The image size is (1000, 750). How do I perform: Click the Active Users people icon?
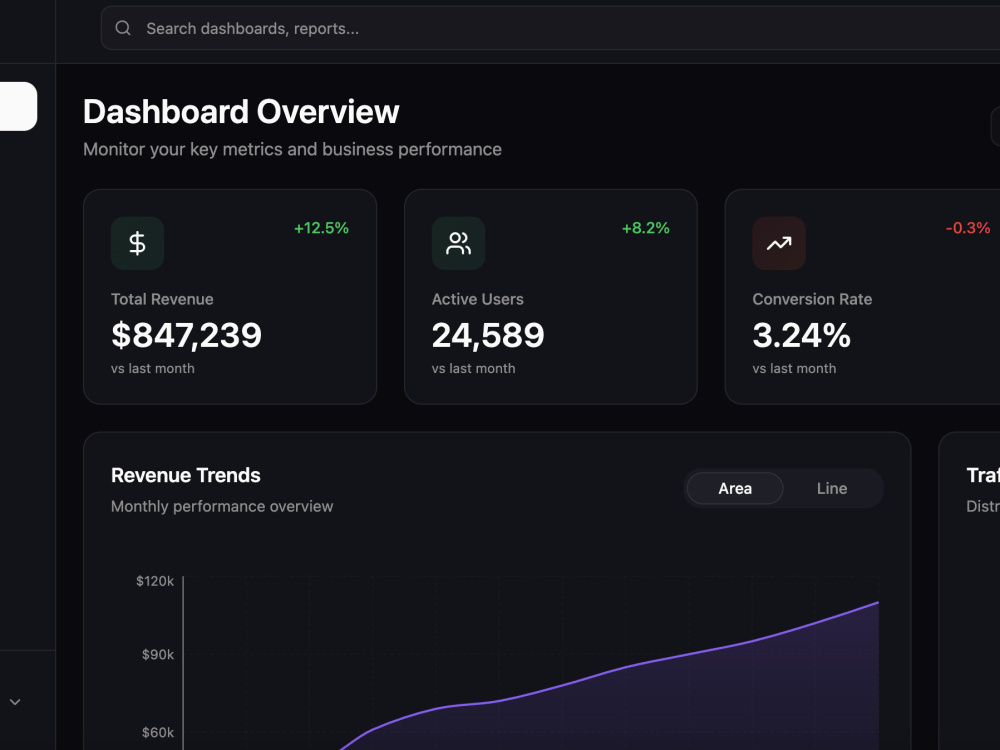click(x=458, y=243)
